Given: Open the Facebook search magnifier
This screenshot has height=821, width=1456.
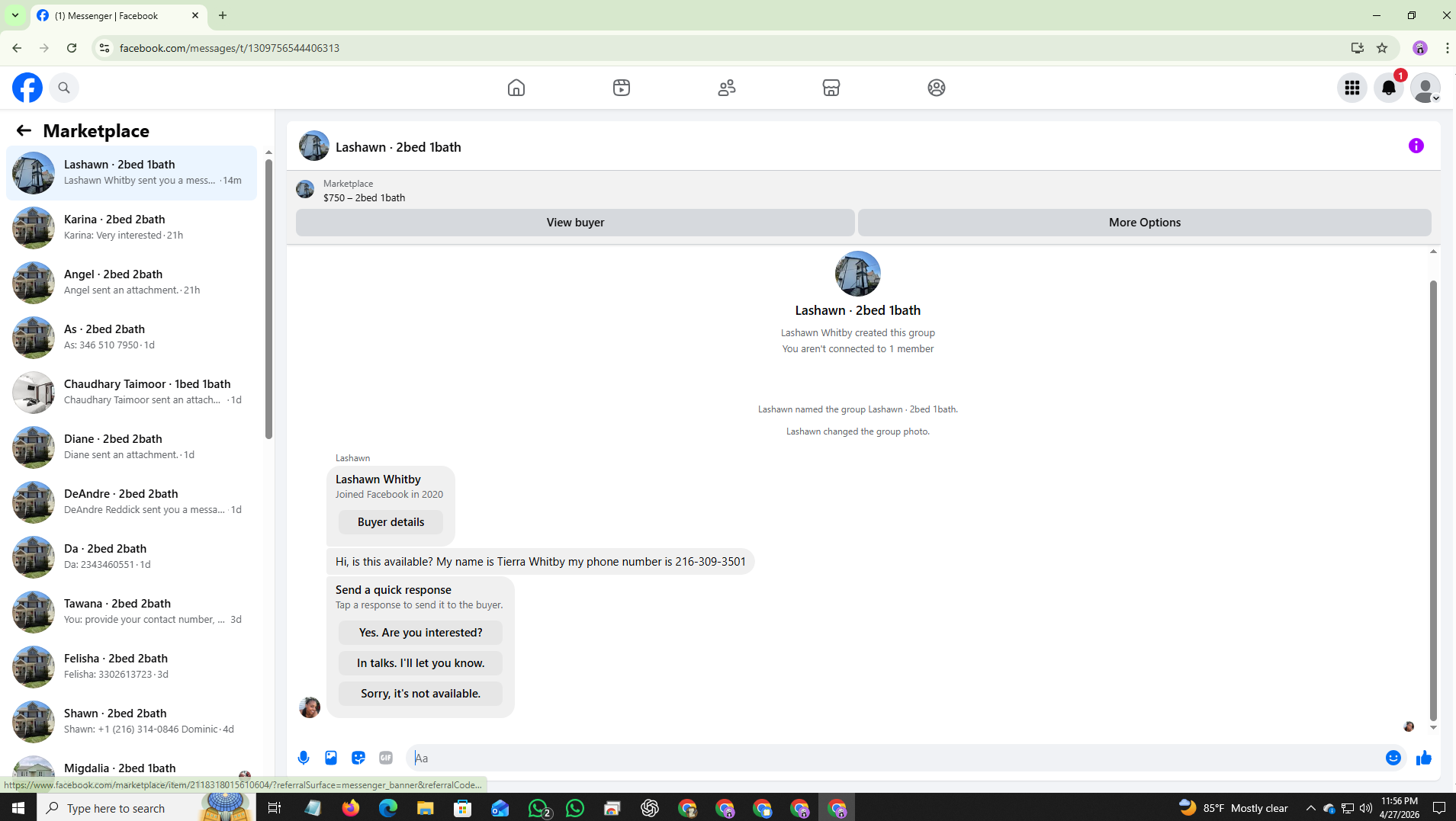Looking at the screenshot, I should tap(64, 88).
